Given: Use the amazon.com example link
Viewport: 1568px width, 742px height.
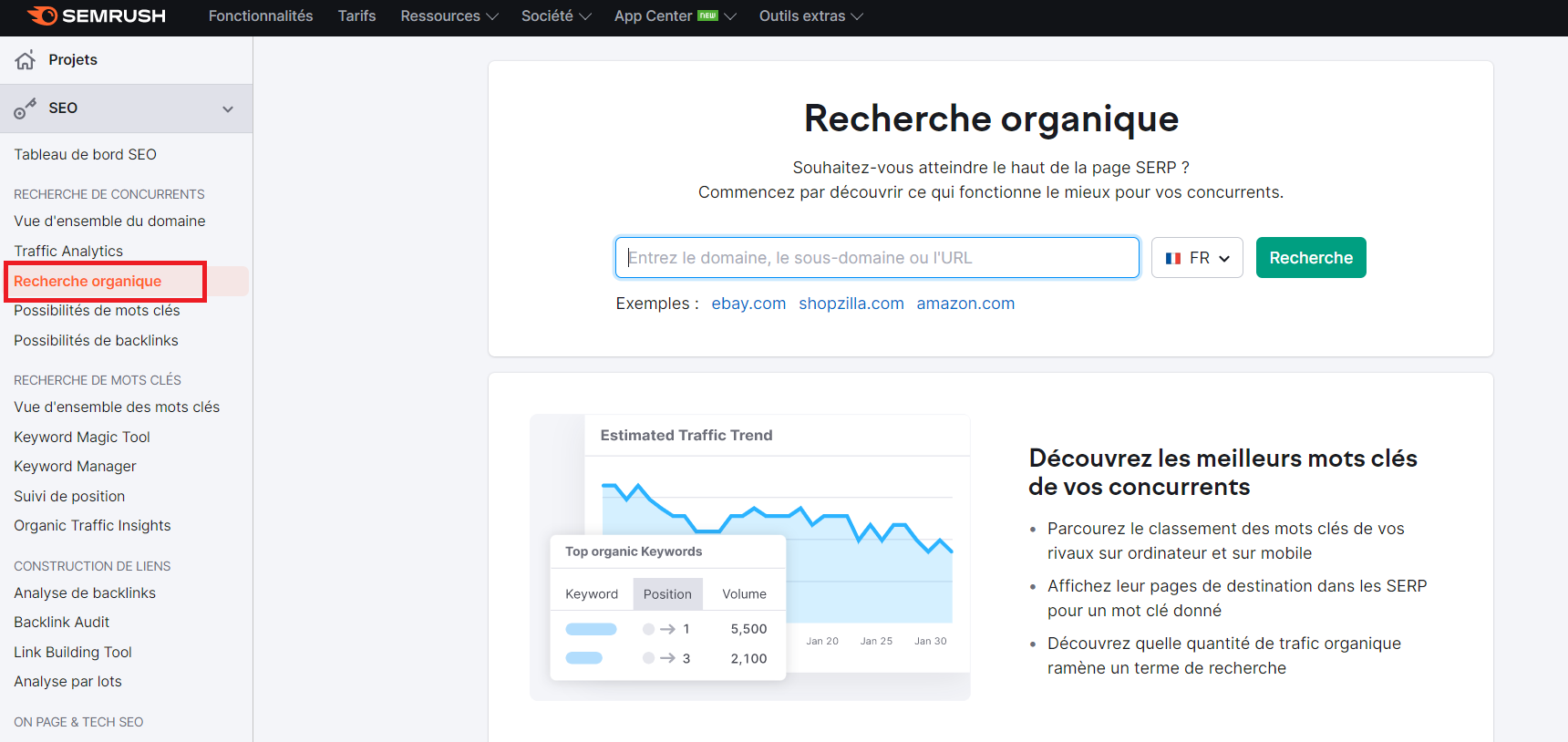Looking at the screenshot, I should [965, 304].
